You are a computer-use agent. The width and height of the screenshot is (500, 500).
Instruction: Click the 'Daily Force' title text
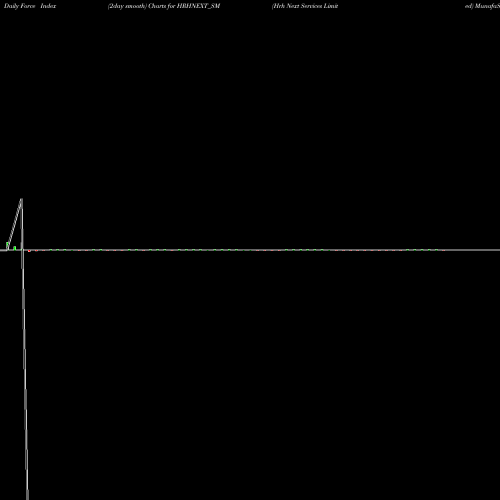click(x=19, y=6)
